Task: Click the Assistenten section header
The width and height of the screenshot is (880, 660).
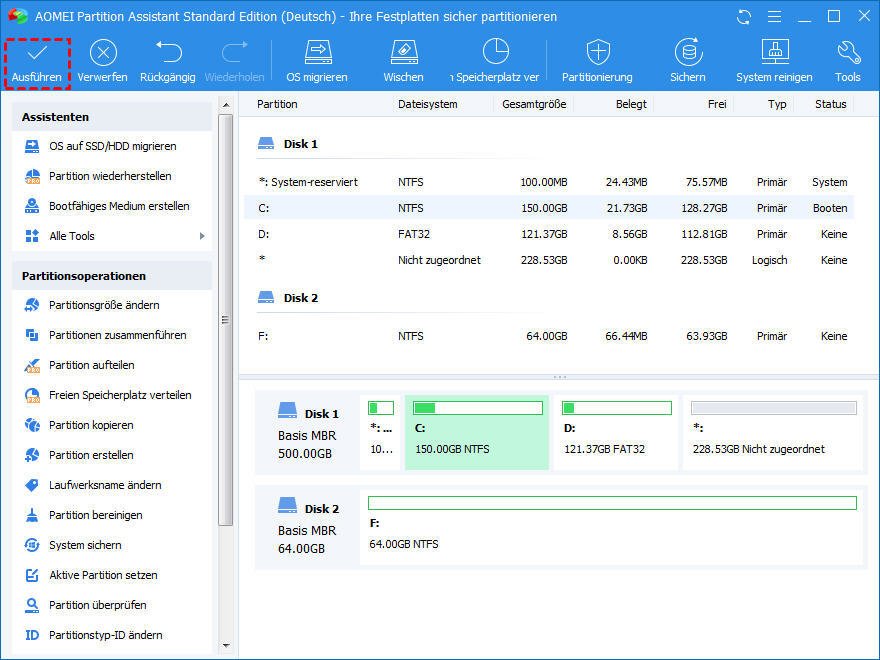Action: (x=112, y=117)
